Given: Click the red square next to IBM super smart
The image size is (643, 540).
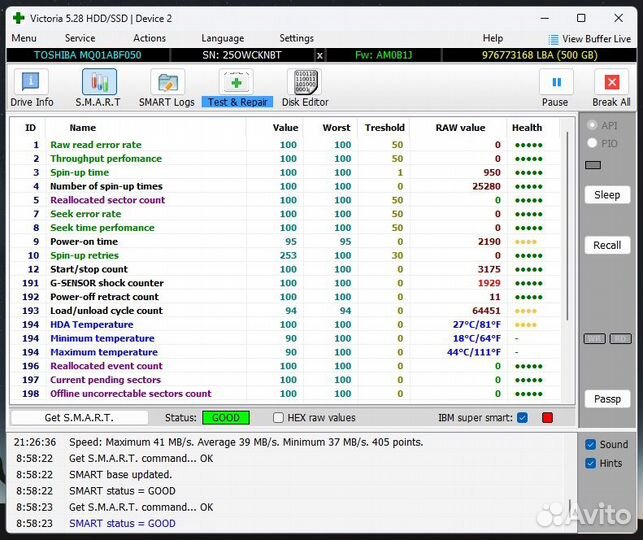Looking at the screenshot, I should (547, 417).
